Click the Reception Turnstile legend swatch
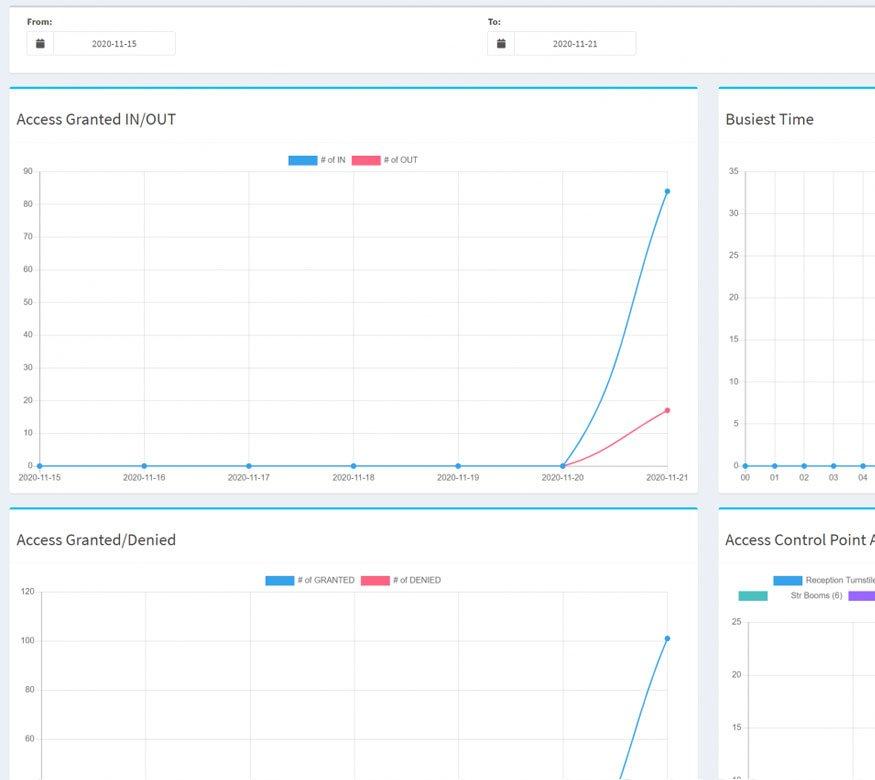The width and height of the screenshot is (875, 780). 790,578
